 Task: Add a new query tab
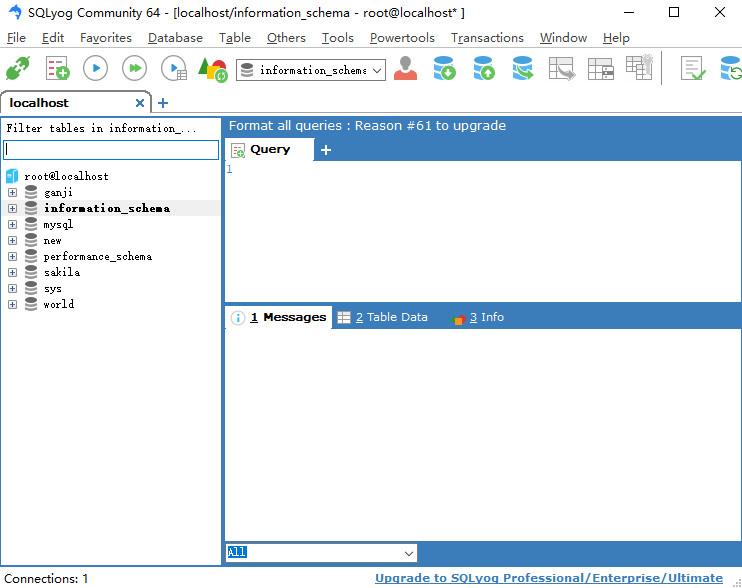[326, 150]
